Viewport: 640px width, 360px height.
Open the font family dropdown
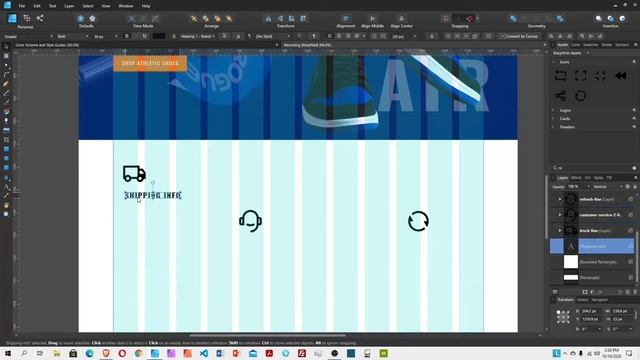pos(29,36)
